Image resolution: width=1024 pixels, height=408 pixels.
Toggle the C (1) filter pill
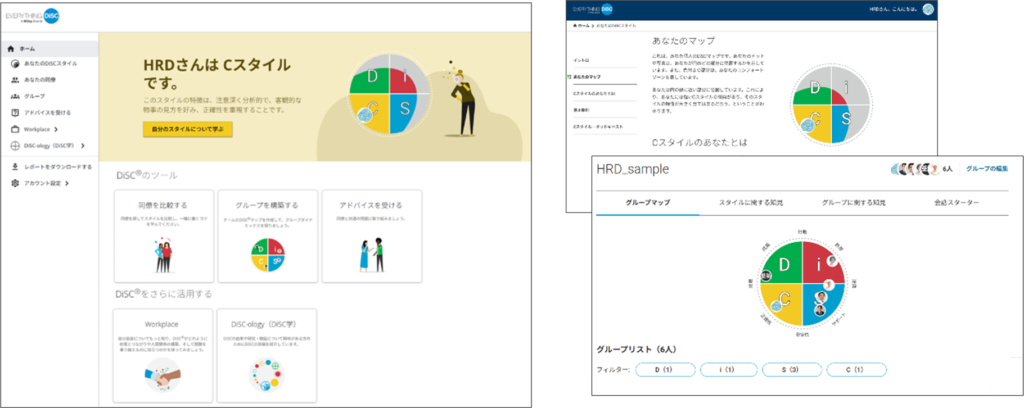point(856,370)
